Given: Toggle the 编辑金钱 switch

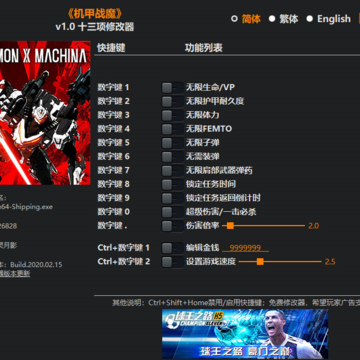Looking at the screenshot, I should click(172, 248).
